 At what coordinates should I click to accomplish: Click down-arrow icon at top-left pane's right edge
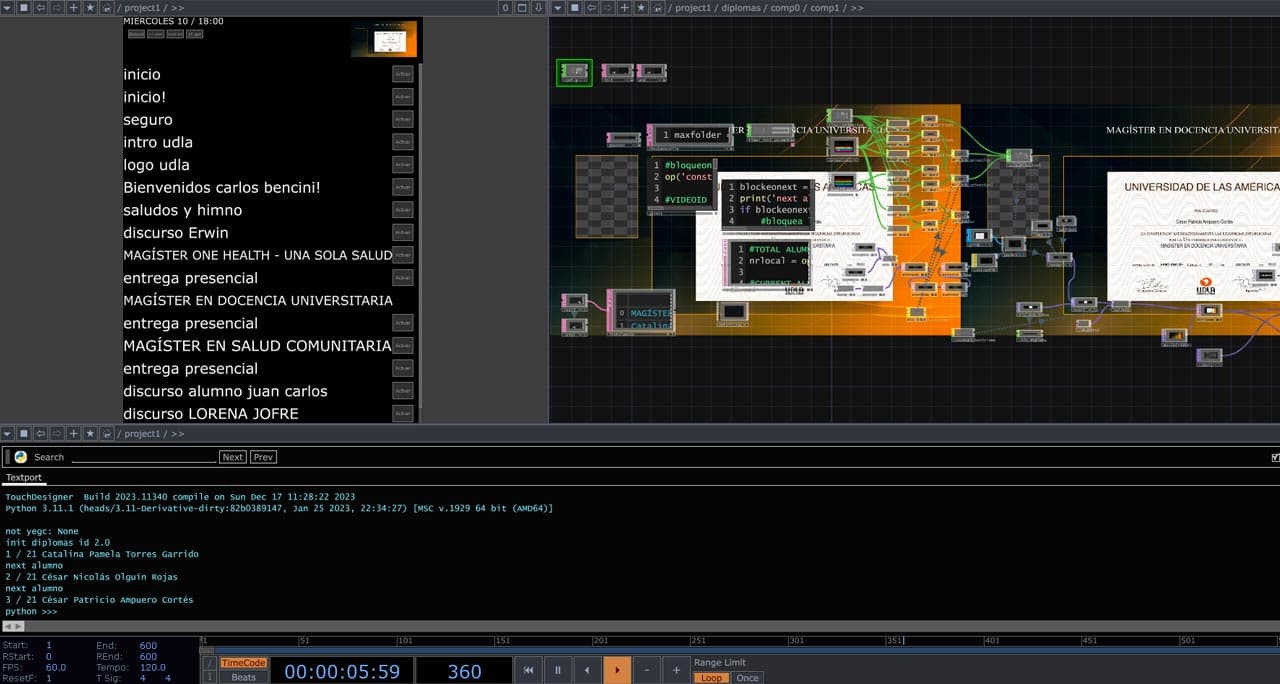point(539,7)
